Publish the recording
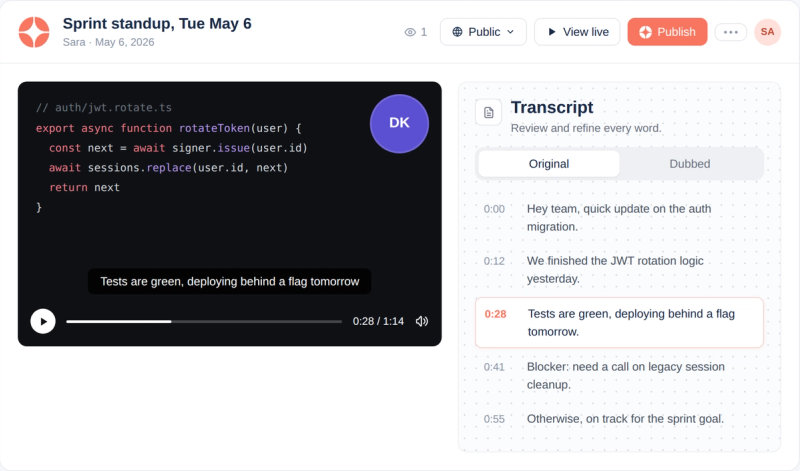800x471 pixels. (667, 32)
